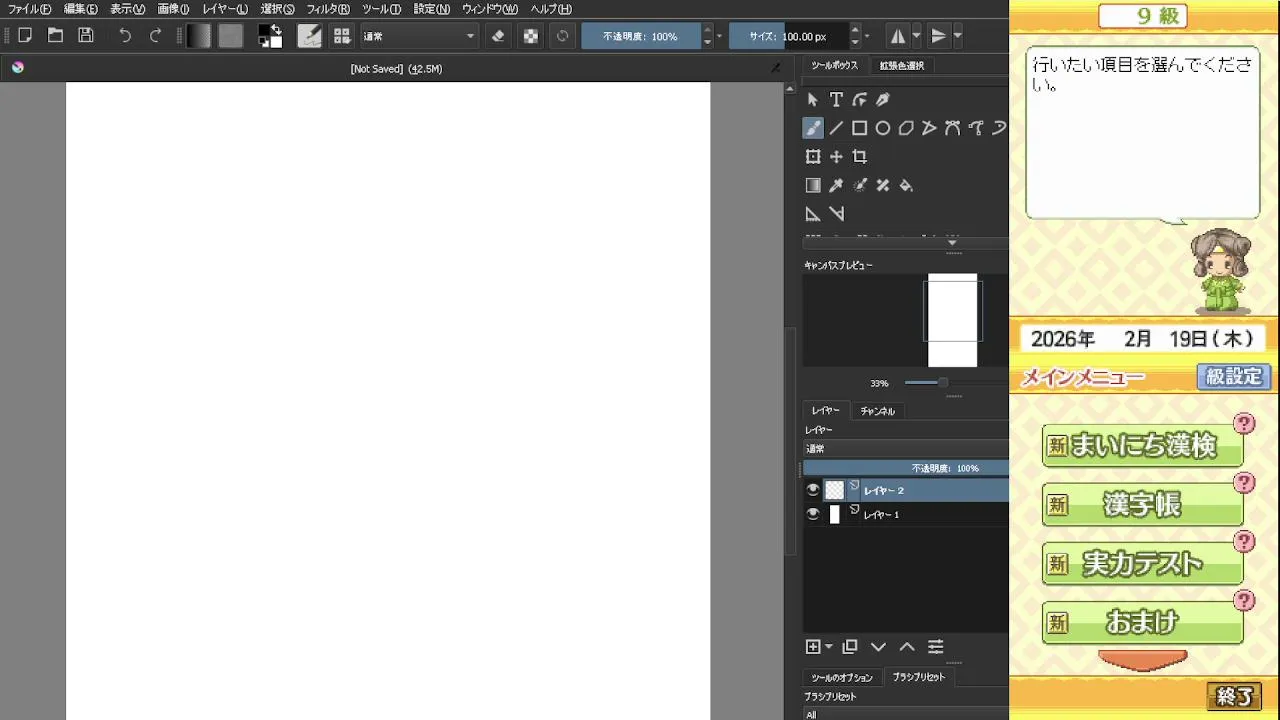Screen dimensions: 1280x720
Task: Open the brush preset All tag dropdown
Action: pyautogui.click(x=905, y=714)
